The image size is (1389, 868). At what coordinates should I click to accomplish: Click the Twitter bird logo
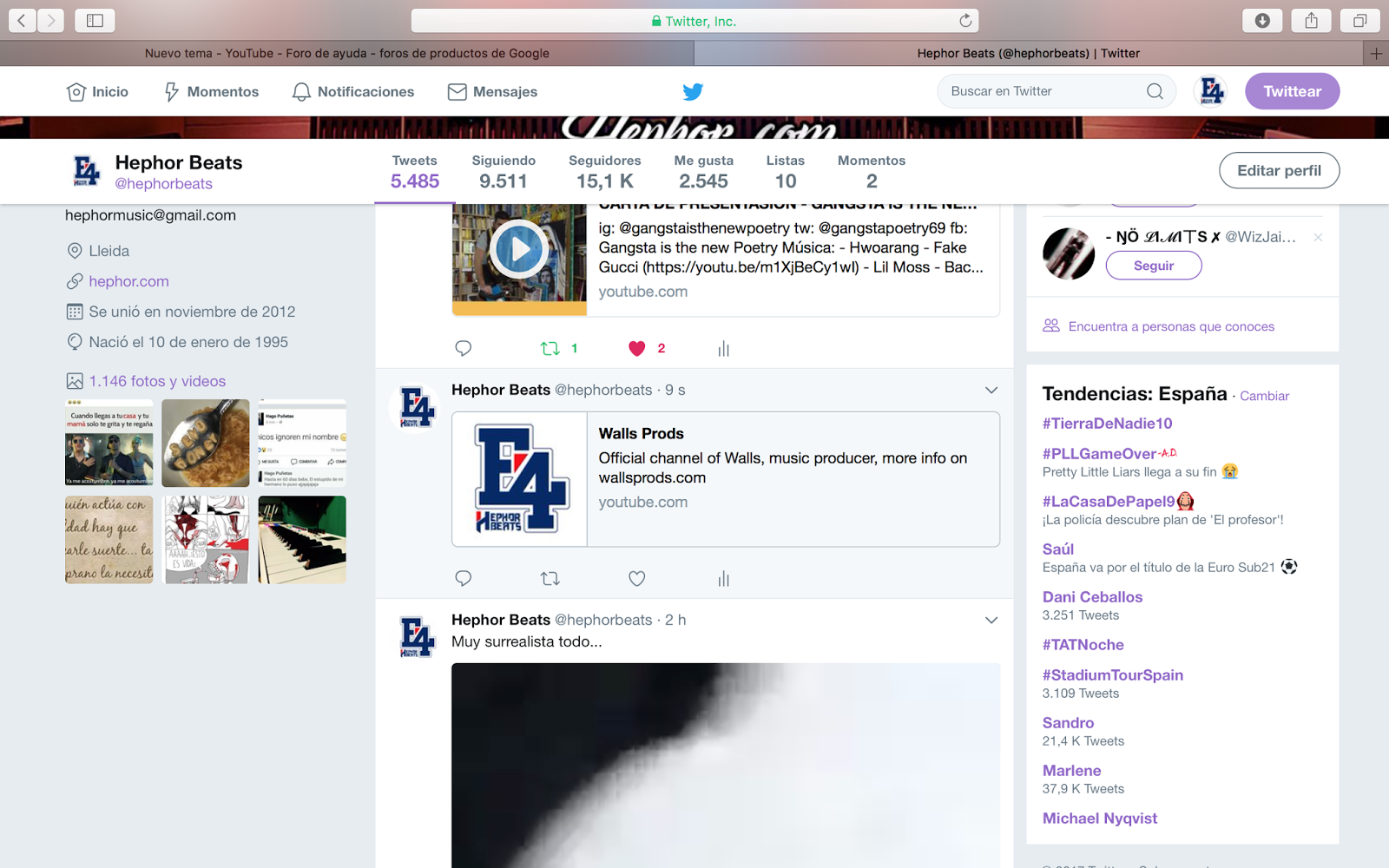click(693, 91)
